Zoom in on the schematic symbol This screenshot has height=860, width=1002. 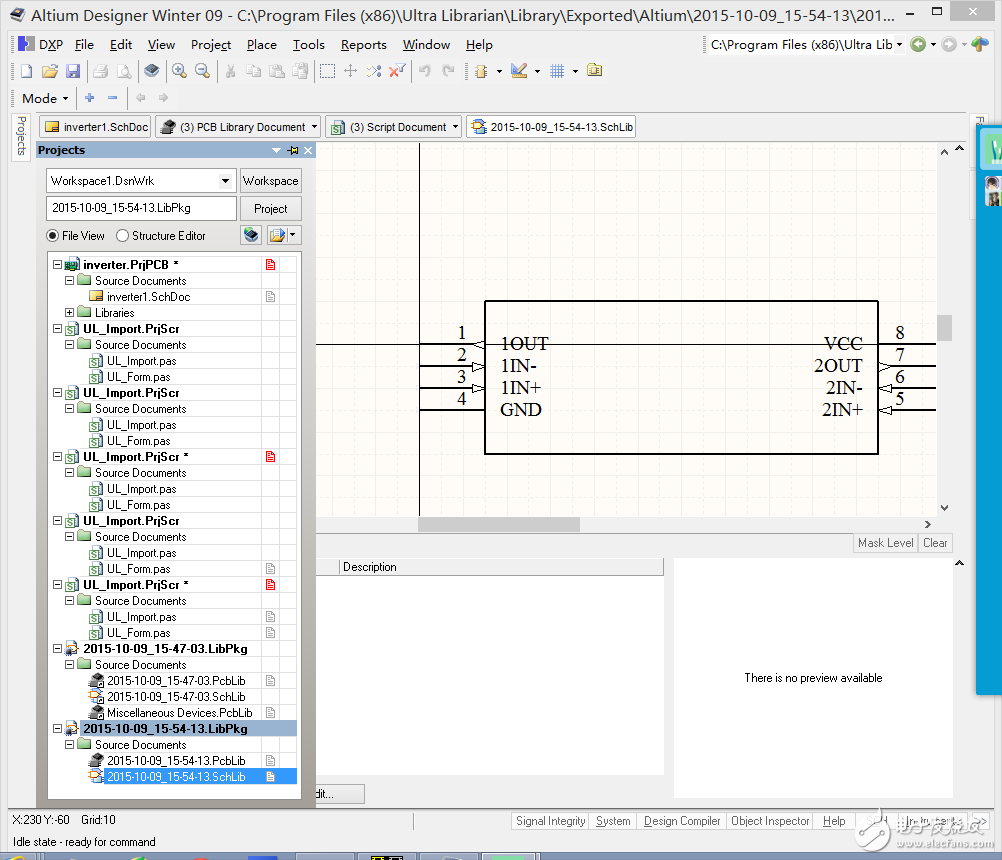pos(179,71)
